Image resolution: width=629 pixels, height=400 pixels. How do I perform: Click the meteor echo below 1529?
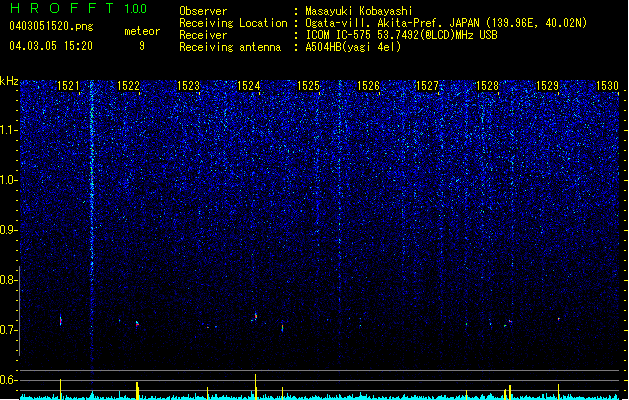click(558, 319)
